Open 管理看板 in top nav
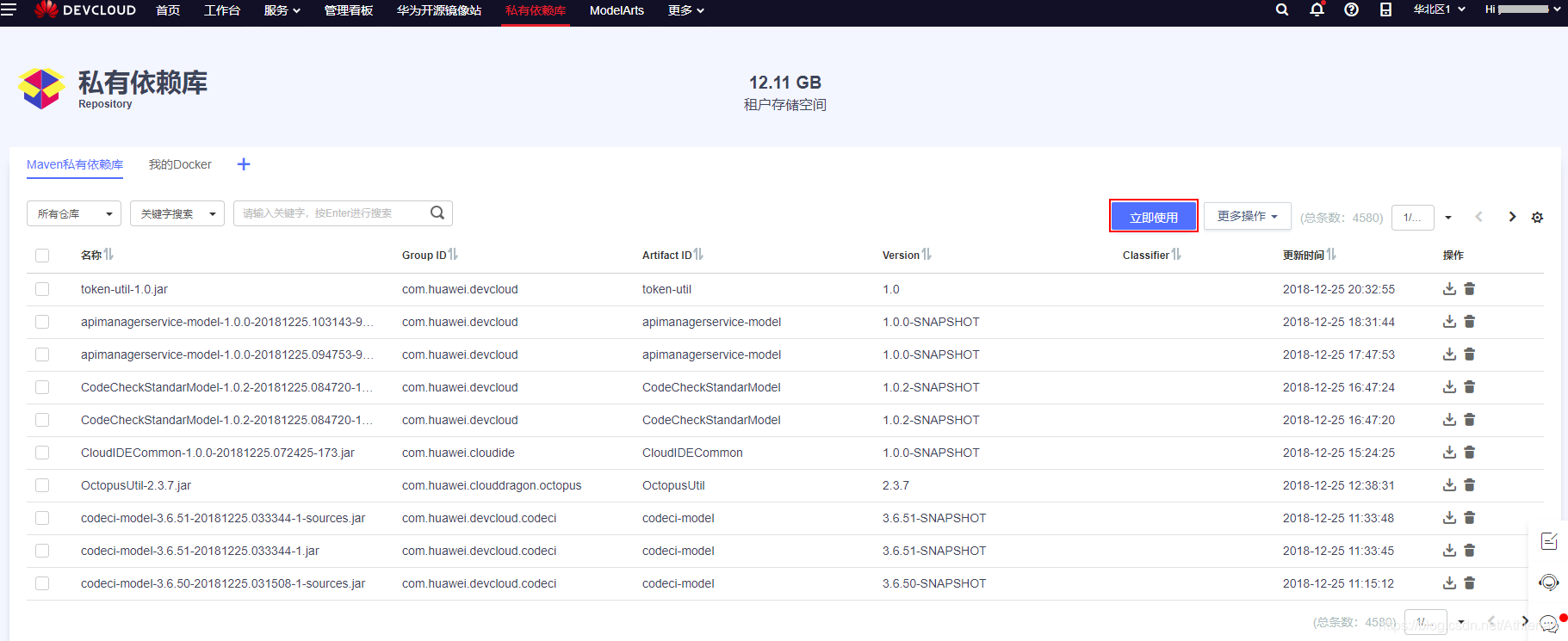Screen dimensions: 1568x641 tap(349, 10)
